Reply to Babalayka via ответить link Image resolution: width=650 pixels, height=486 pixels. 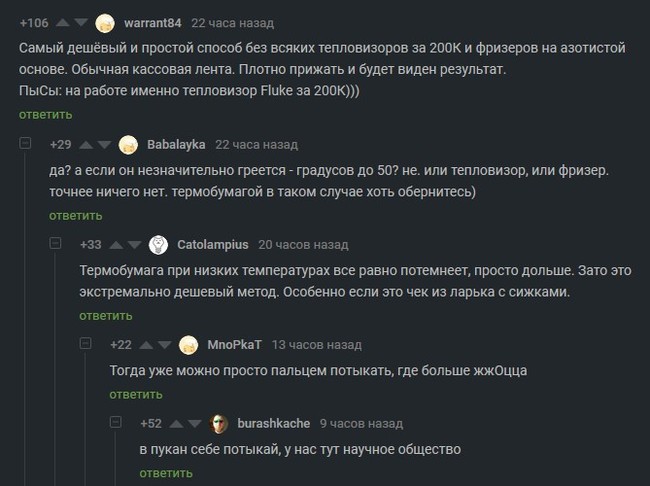click(76, 216)
